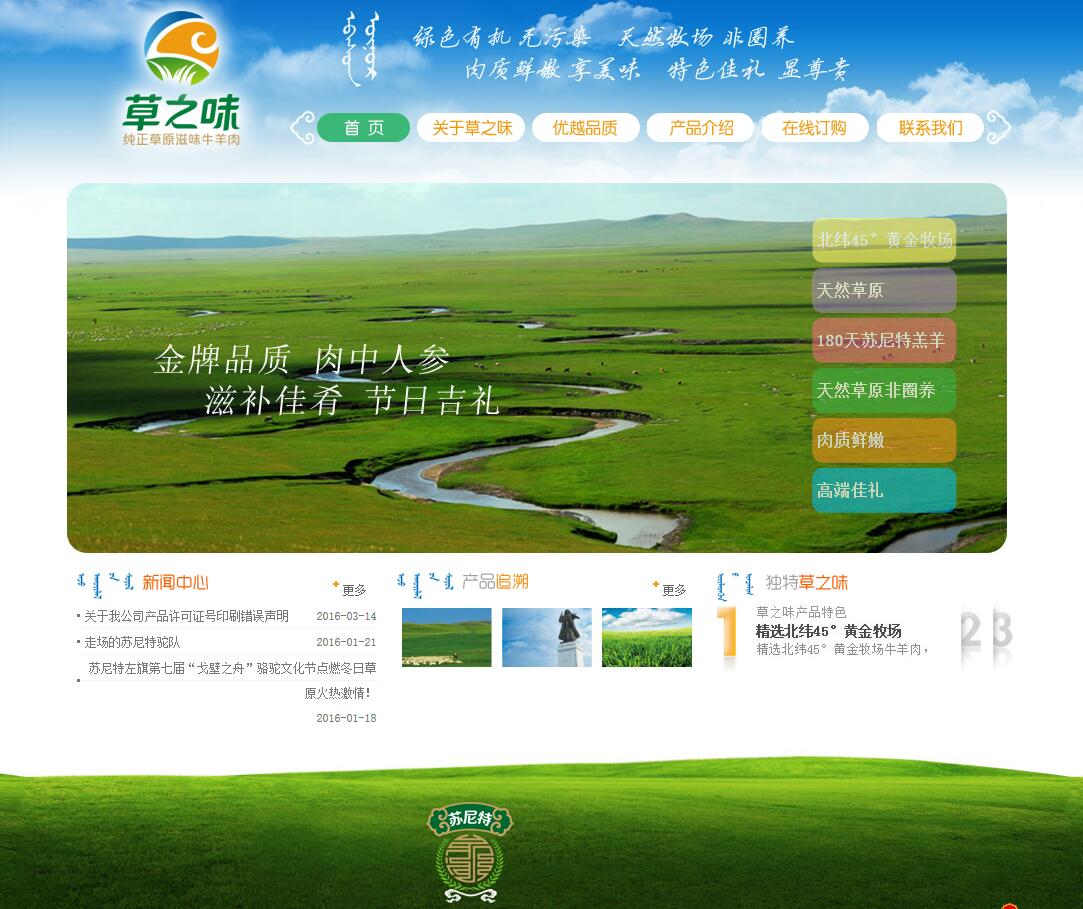Screen dimensions: 1083x909
Task: Go to the 关于草之味 menu item
Action: 471,128
